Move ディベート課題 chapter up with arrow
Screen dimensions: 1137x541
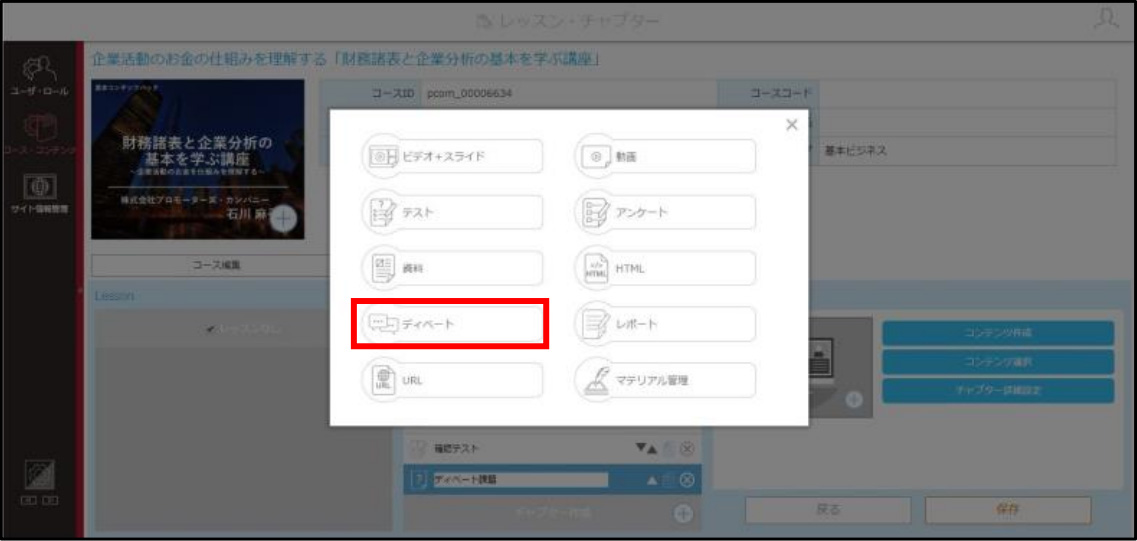tap(651, 480)
